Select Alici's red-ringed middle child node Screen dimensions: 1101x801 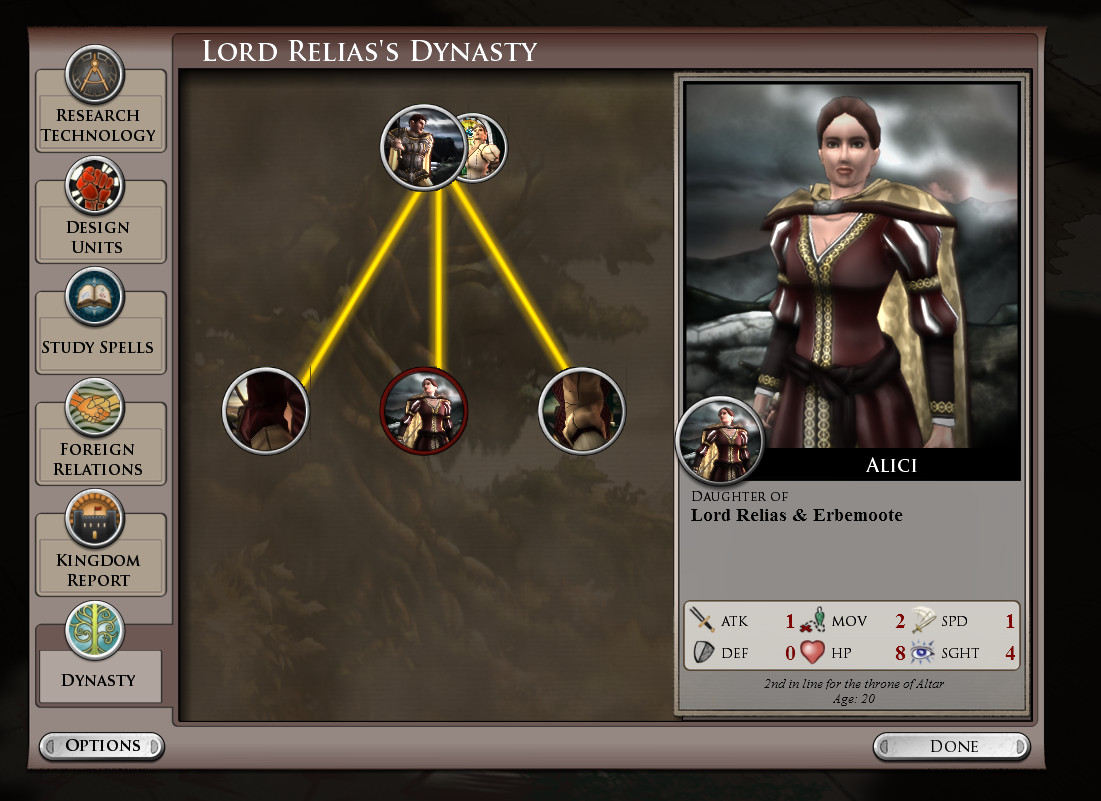point(423,411)
